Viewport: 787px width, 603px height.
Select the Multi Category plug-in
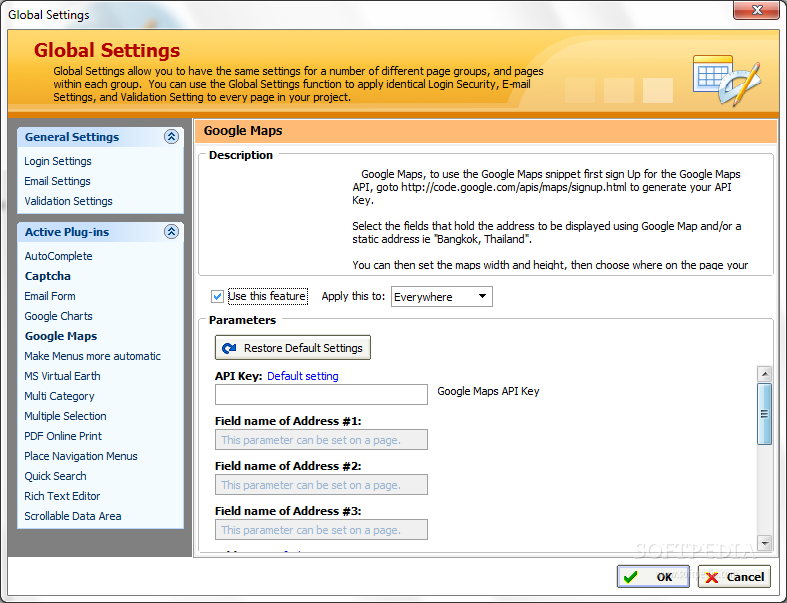[59, 396]
